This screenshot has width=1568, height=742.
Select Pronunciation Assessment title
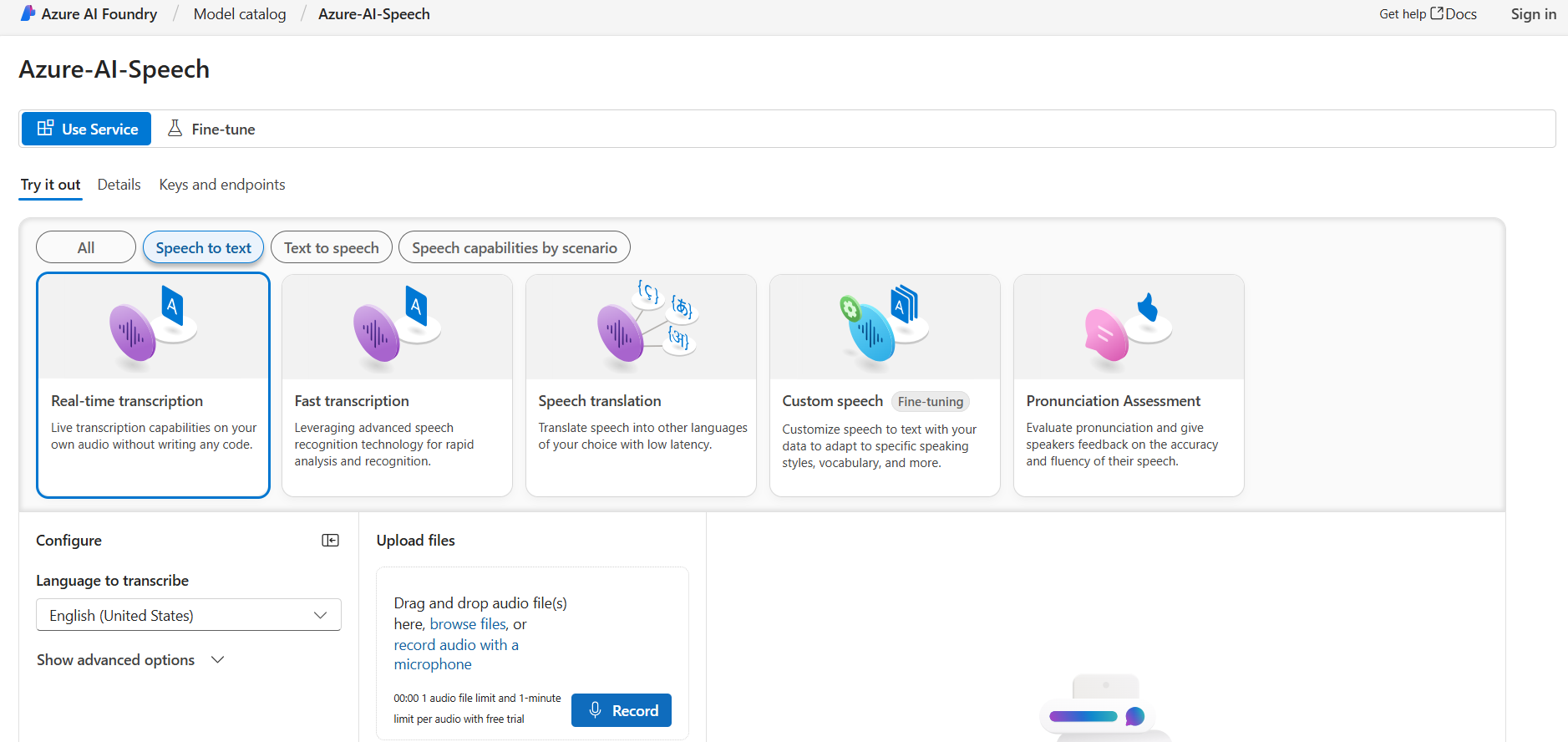pyautogui.click(x=1113, y=401)
